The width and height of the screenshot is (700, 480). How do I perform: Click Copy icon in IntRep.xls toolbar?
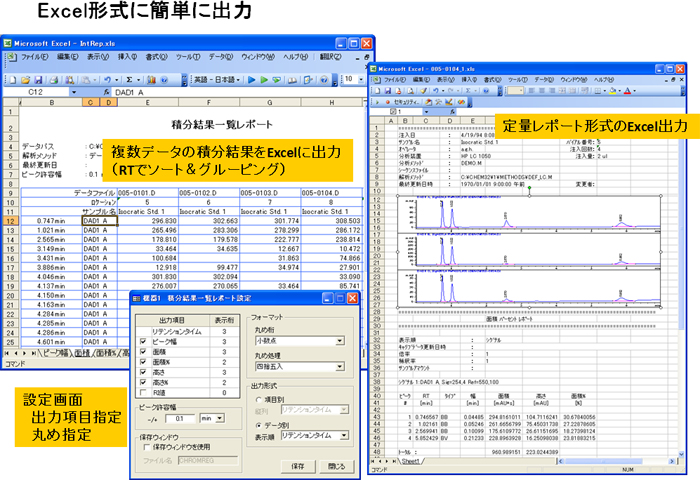point(85,80)
